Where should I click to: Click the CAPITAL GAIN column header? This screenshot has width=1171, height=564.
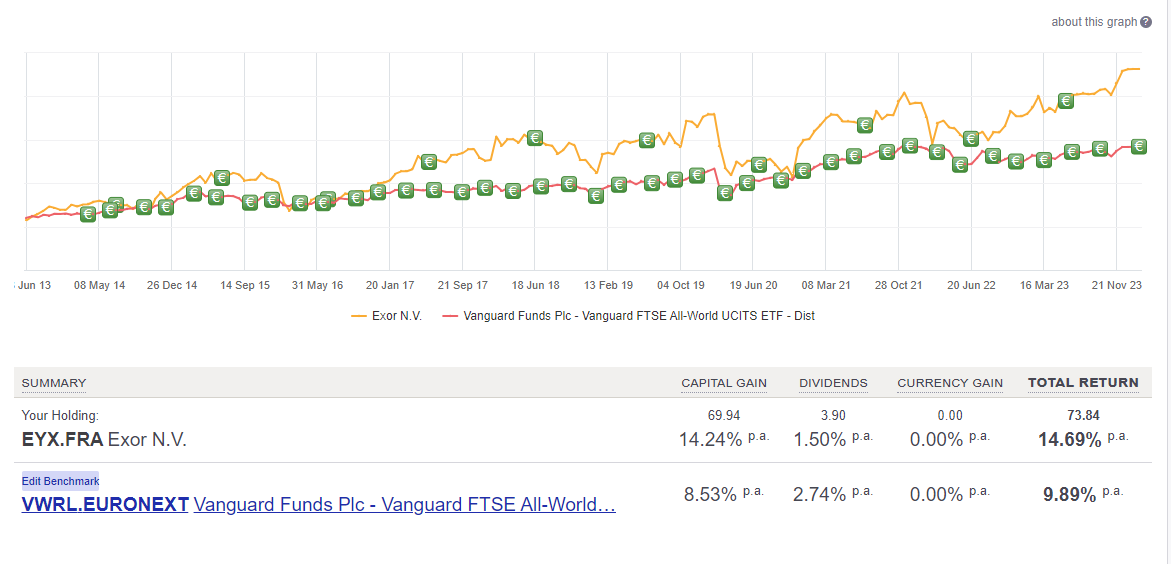click(724, 383)
